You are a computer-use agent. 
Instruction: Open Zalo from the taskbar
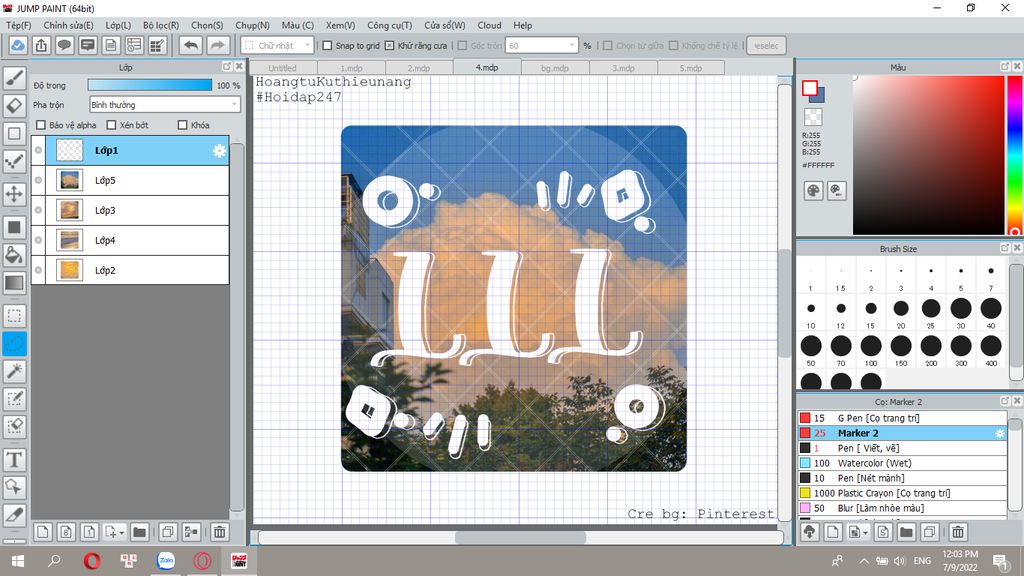click(166, 560)
